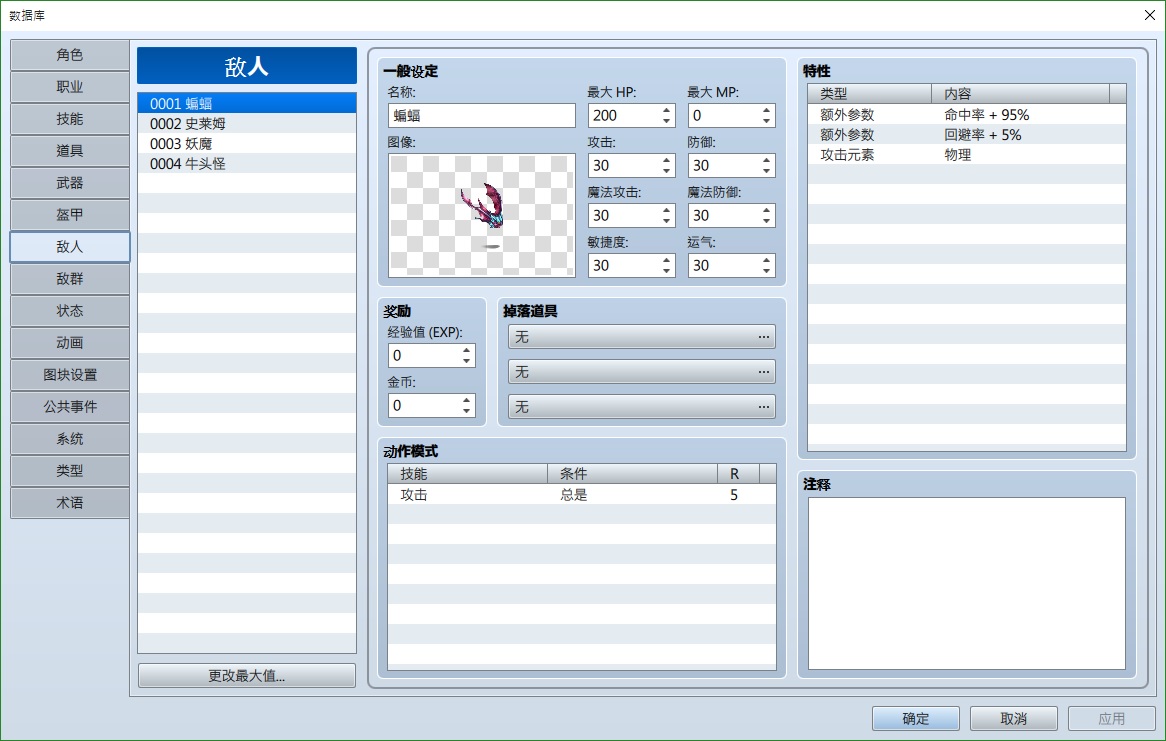This screenshot has width=1166, height=741.
Task: Open the bat enemy image selector
Action: [x=482, y=215]
